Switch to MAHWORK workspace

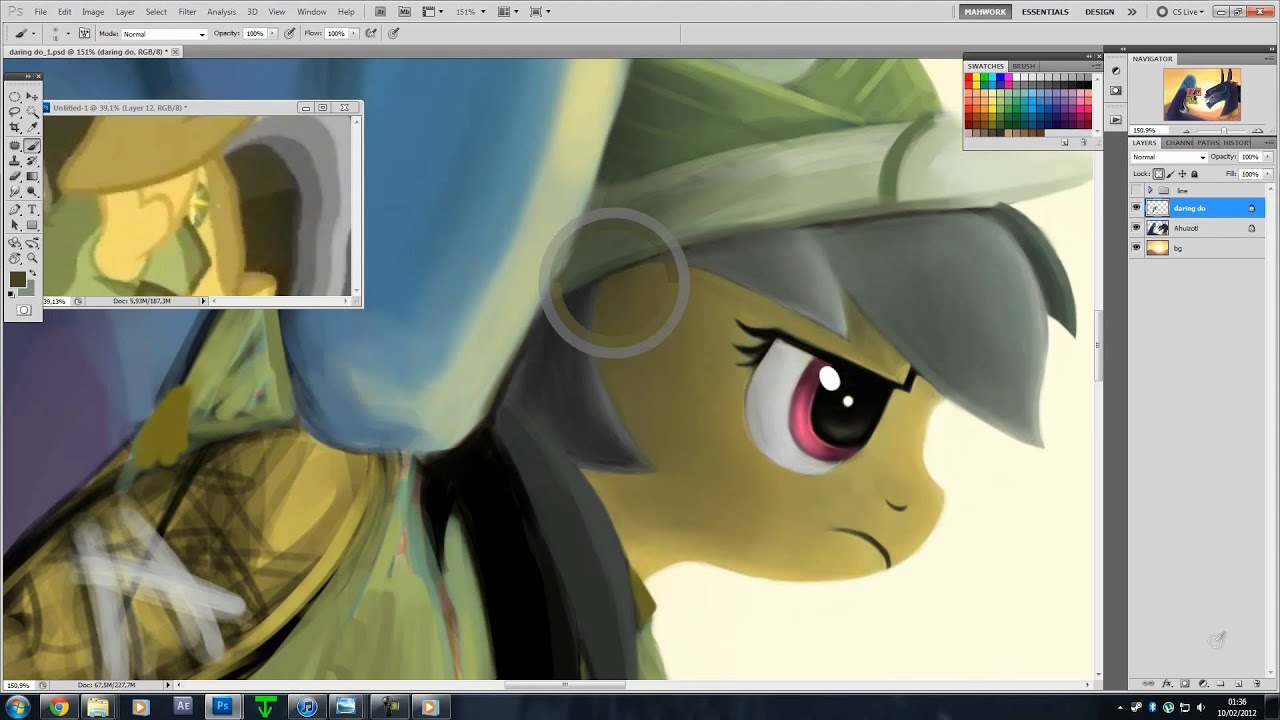(x=985, y=12)
